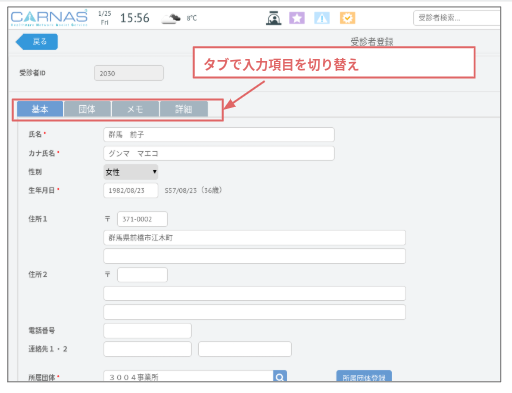Click the empty second line of 住所1
The image size is (512, 393).
[254, 256]
